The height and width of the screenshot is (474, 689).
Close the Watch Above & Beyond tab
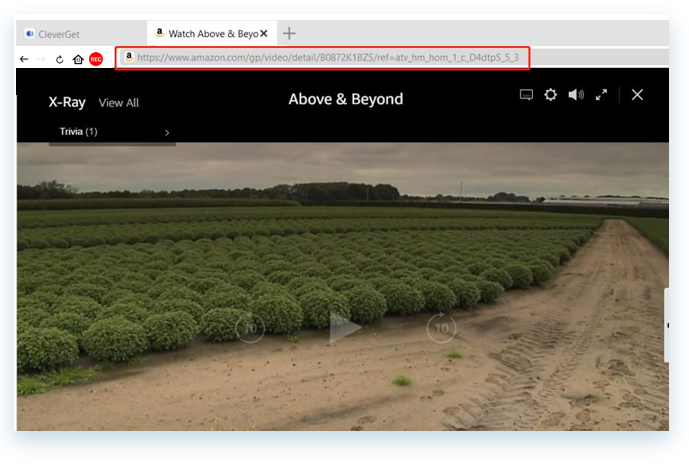pos(264,33)
